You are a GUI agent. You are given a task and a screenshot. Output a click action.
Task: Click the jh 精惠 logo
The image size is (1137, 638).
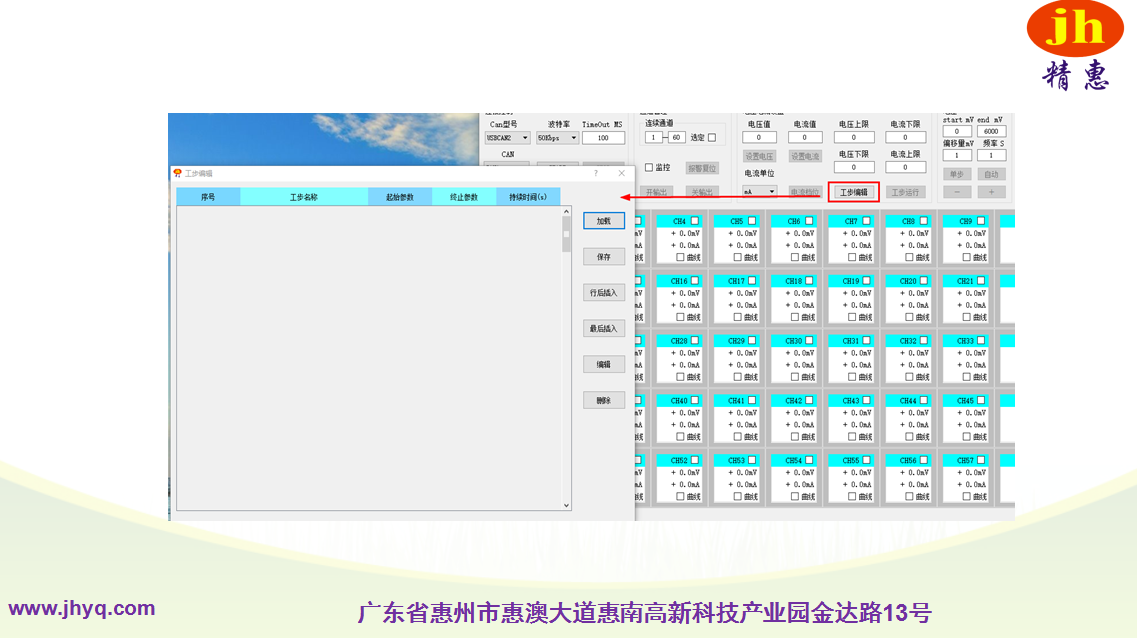1075,47
